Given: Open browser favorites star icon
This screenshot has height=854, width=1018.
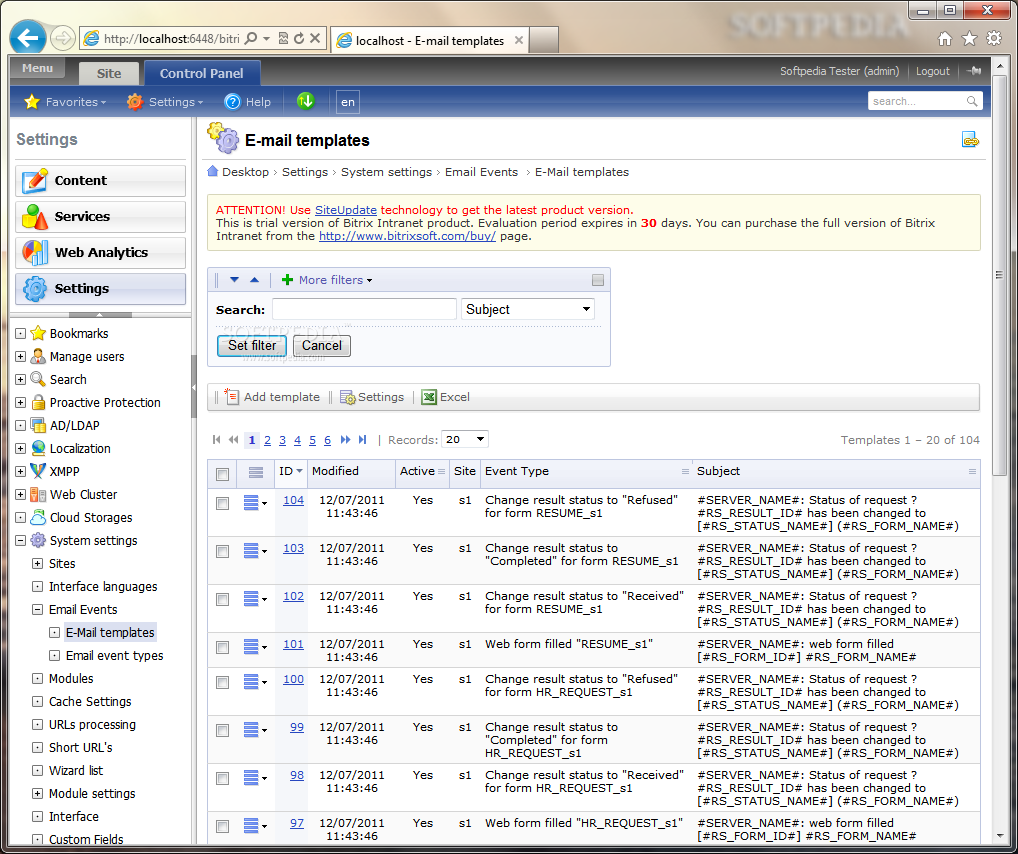Looking at the screenshot, I should coord(969,39).
